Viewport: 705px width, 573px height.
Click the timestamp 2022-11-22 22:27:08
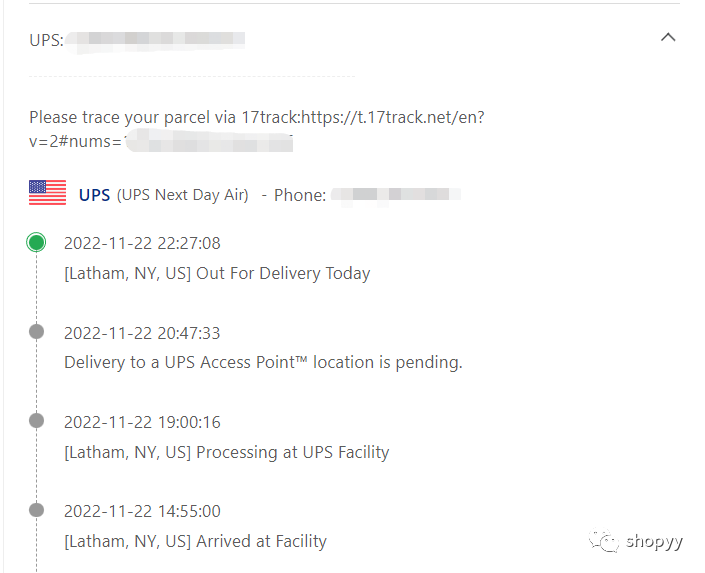pyautogui.click(x=142, y=243)
